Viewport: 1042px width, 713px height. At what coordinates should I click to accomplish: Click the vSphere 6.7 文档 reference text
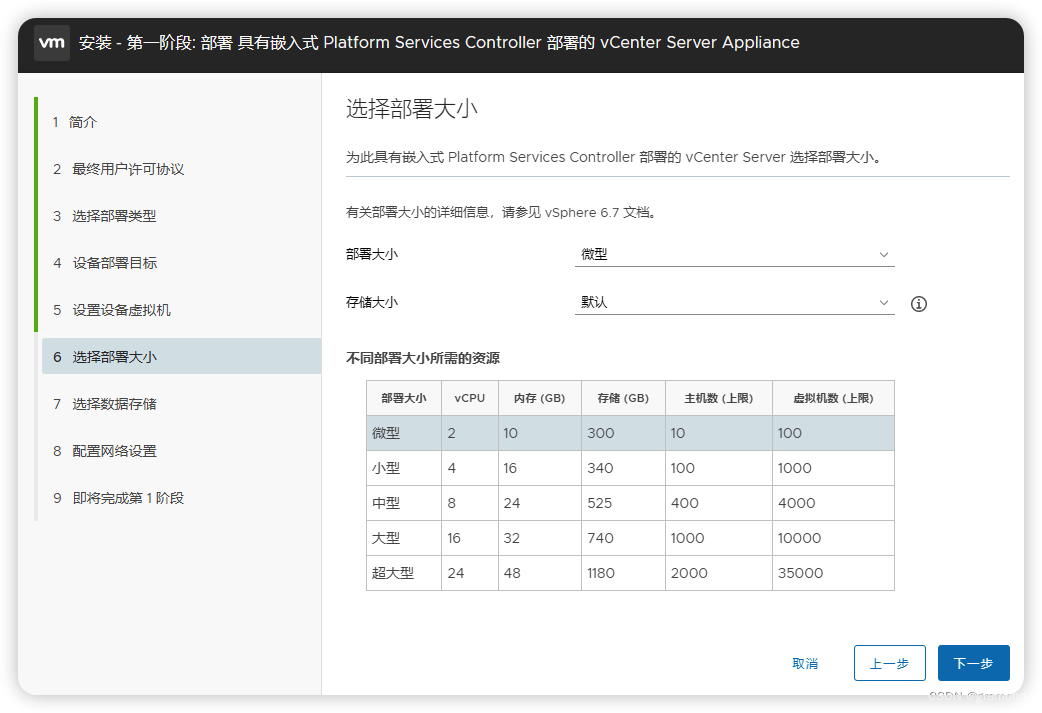(597, 213)
